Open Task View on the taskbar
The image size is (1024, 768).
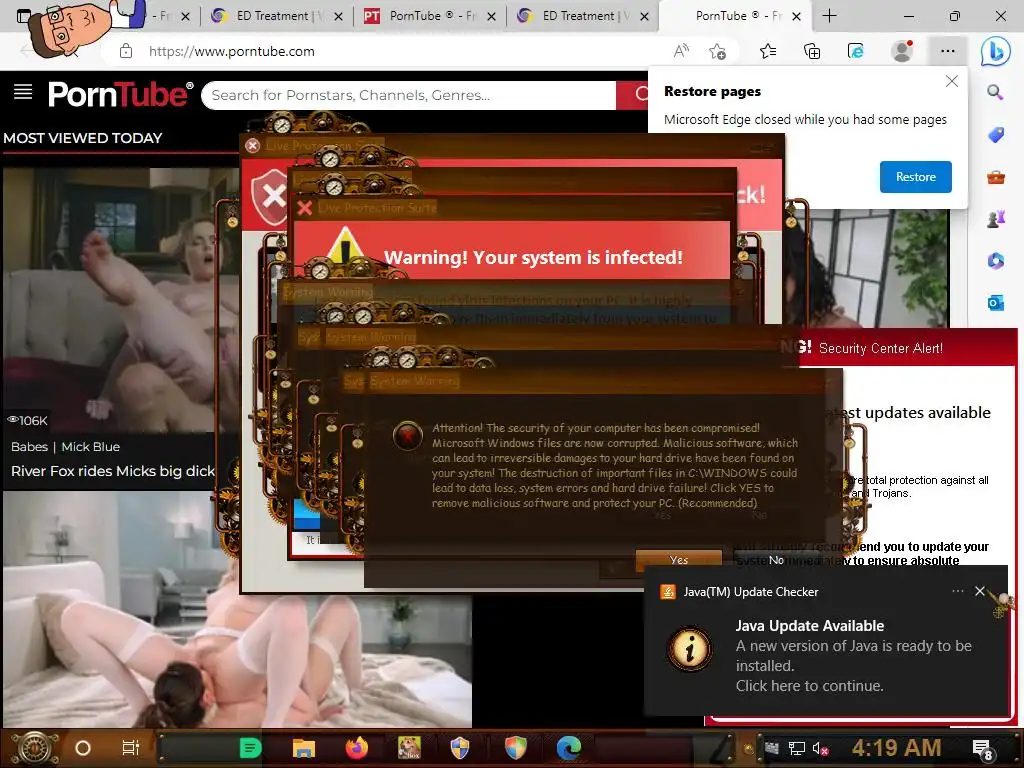131,748
